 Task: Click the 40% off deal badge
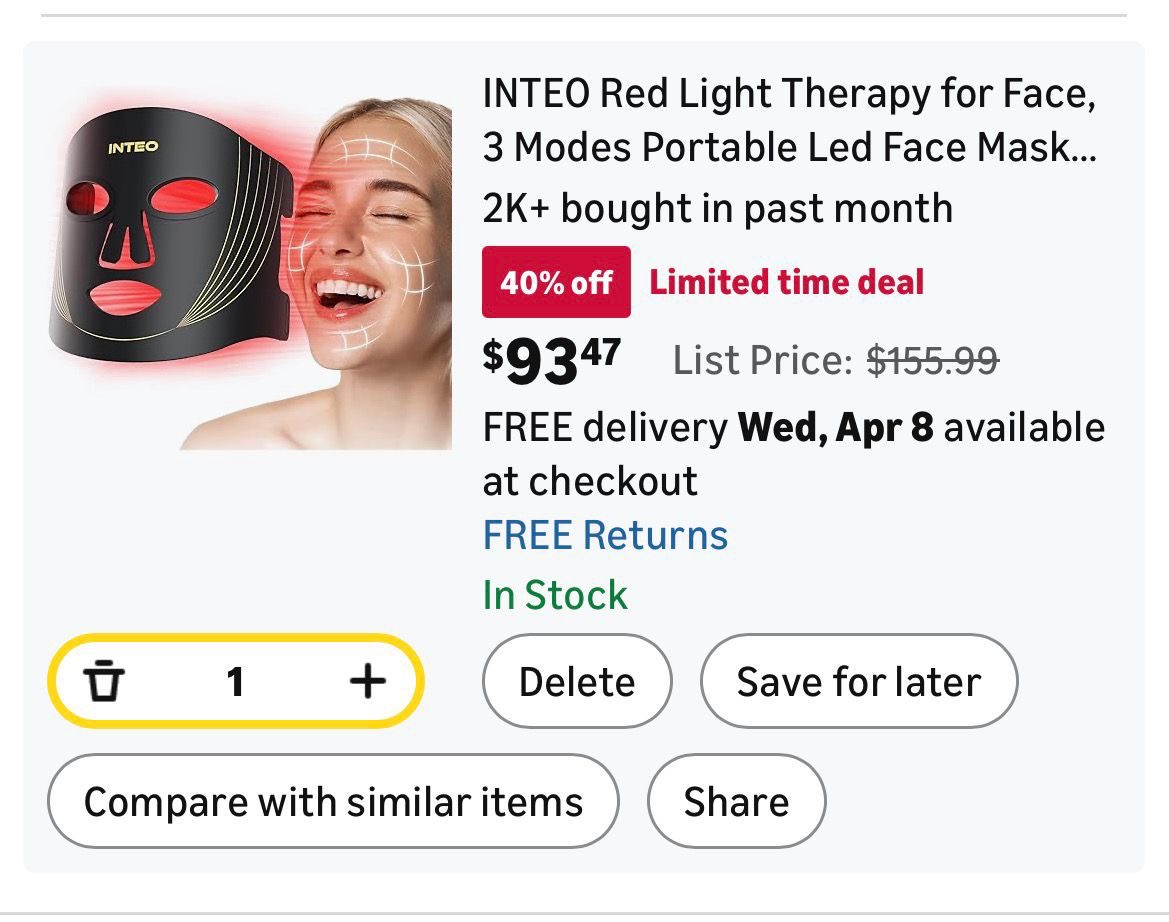point(556,282)
